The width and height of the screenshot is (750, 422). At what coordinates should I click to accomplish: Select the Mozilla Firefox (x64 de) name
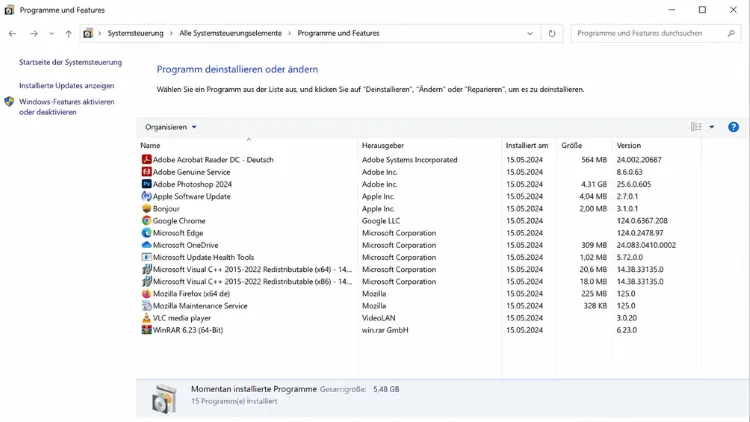[191, 294]
